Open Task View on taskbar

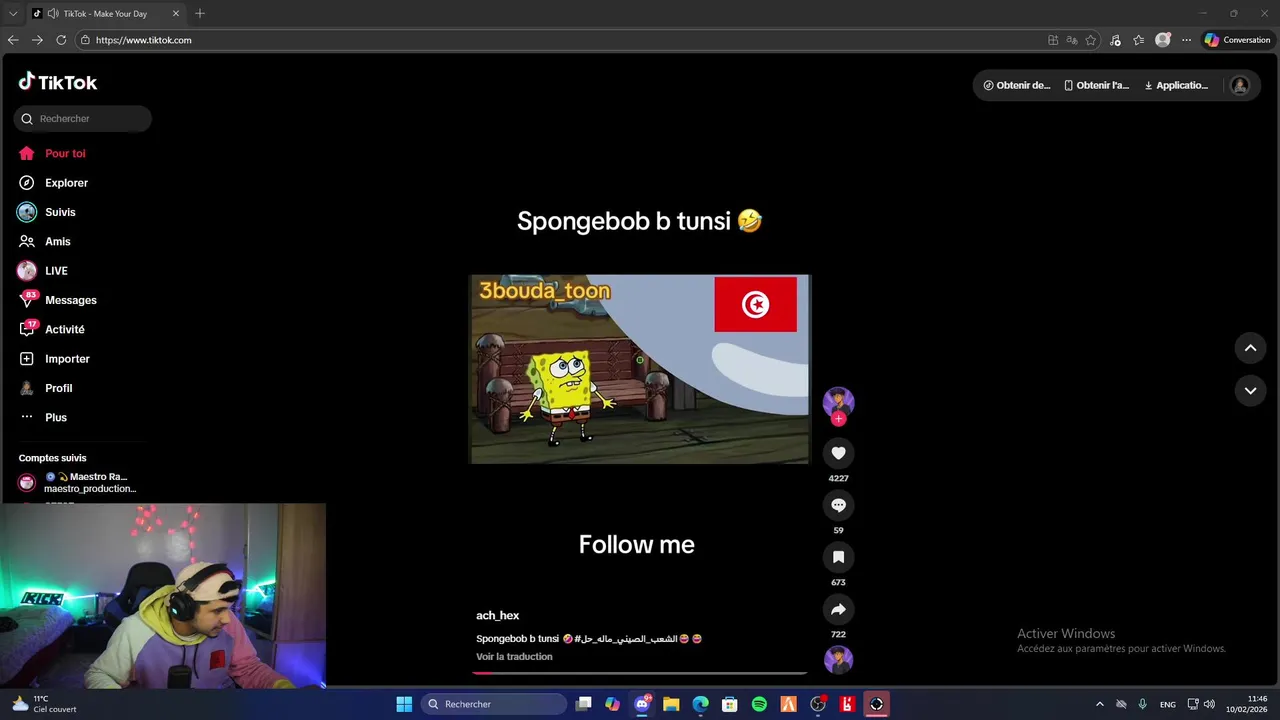coord(583,704)
